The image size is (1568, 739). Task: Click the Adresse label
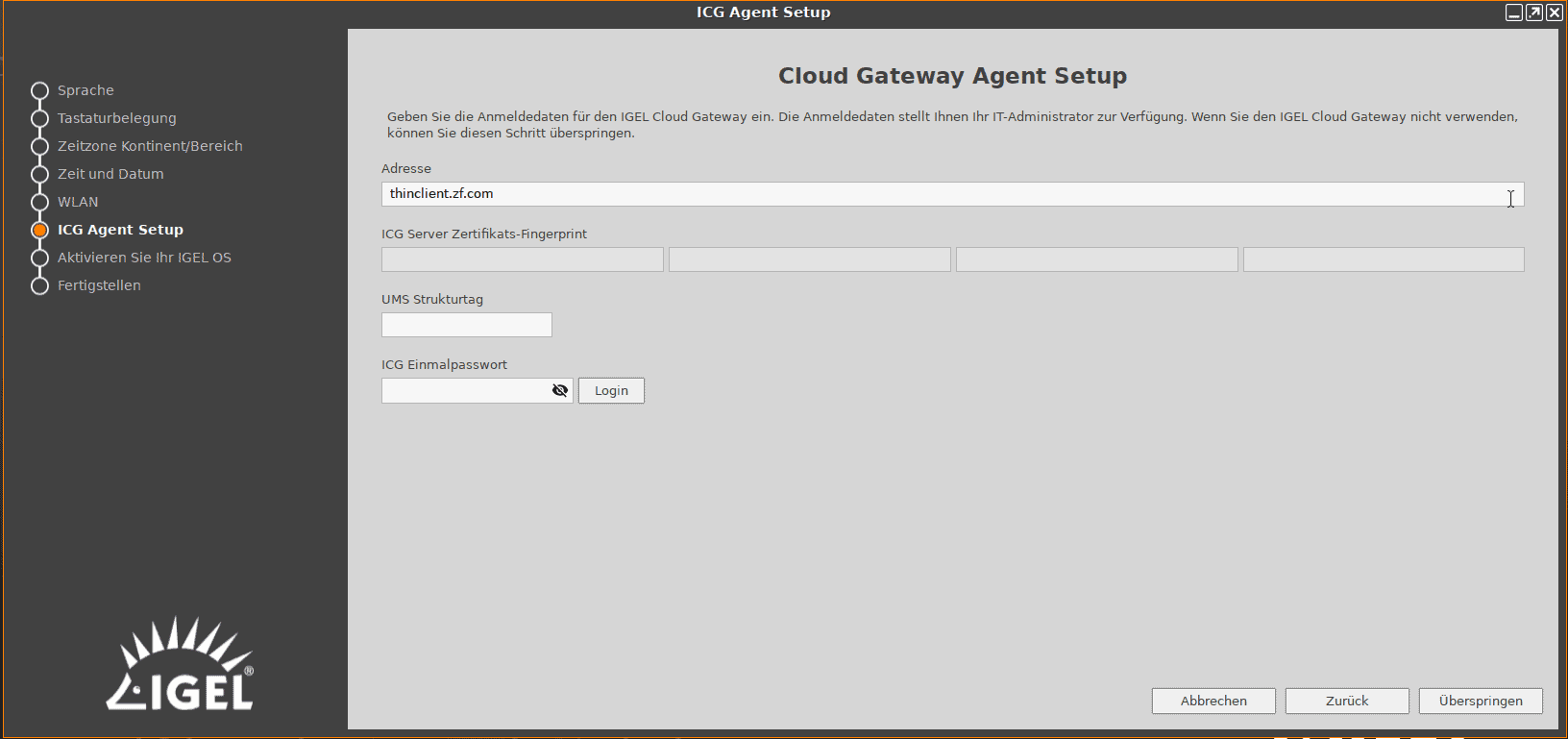click(406, 168)
